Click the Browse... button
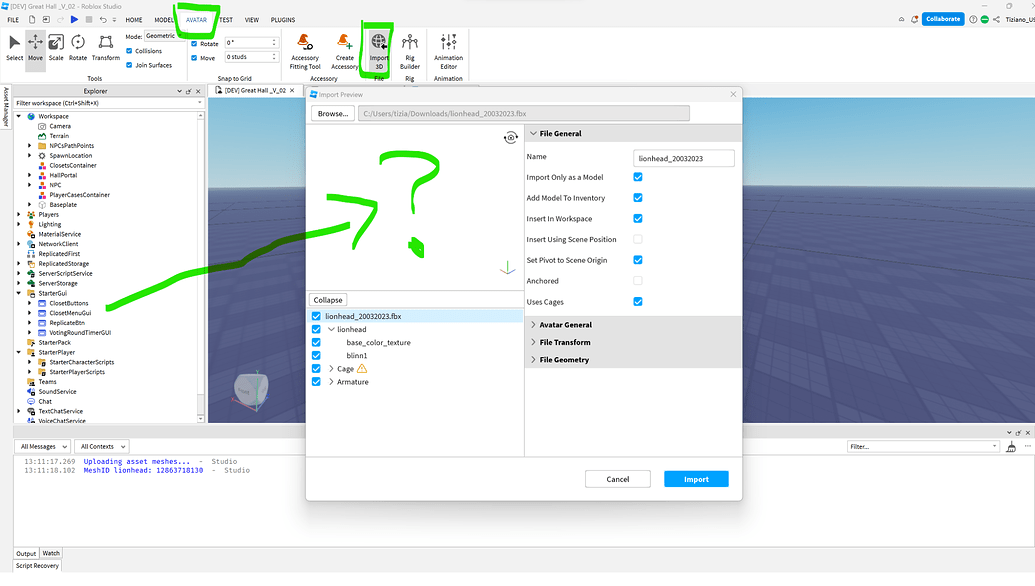 point(333,114)
